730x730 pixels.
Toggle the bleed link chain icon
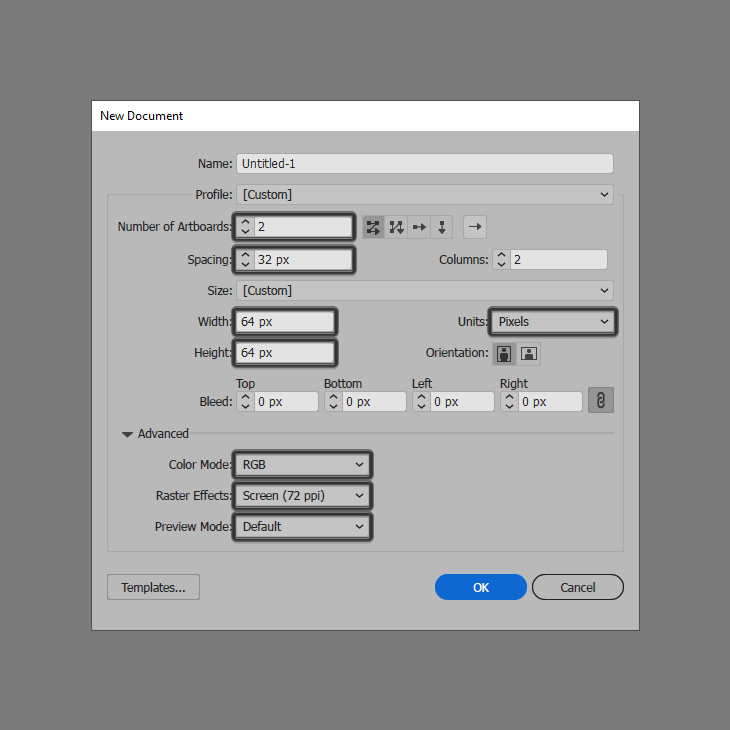(600, 401)
